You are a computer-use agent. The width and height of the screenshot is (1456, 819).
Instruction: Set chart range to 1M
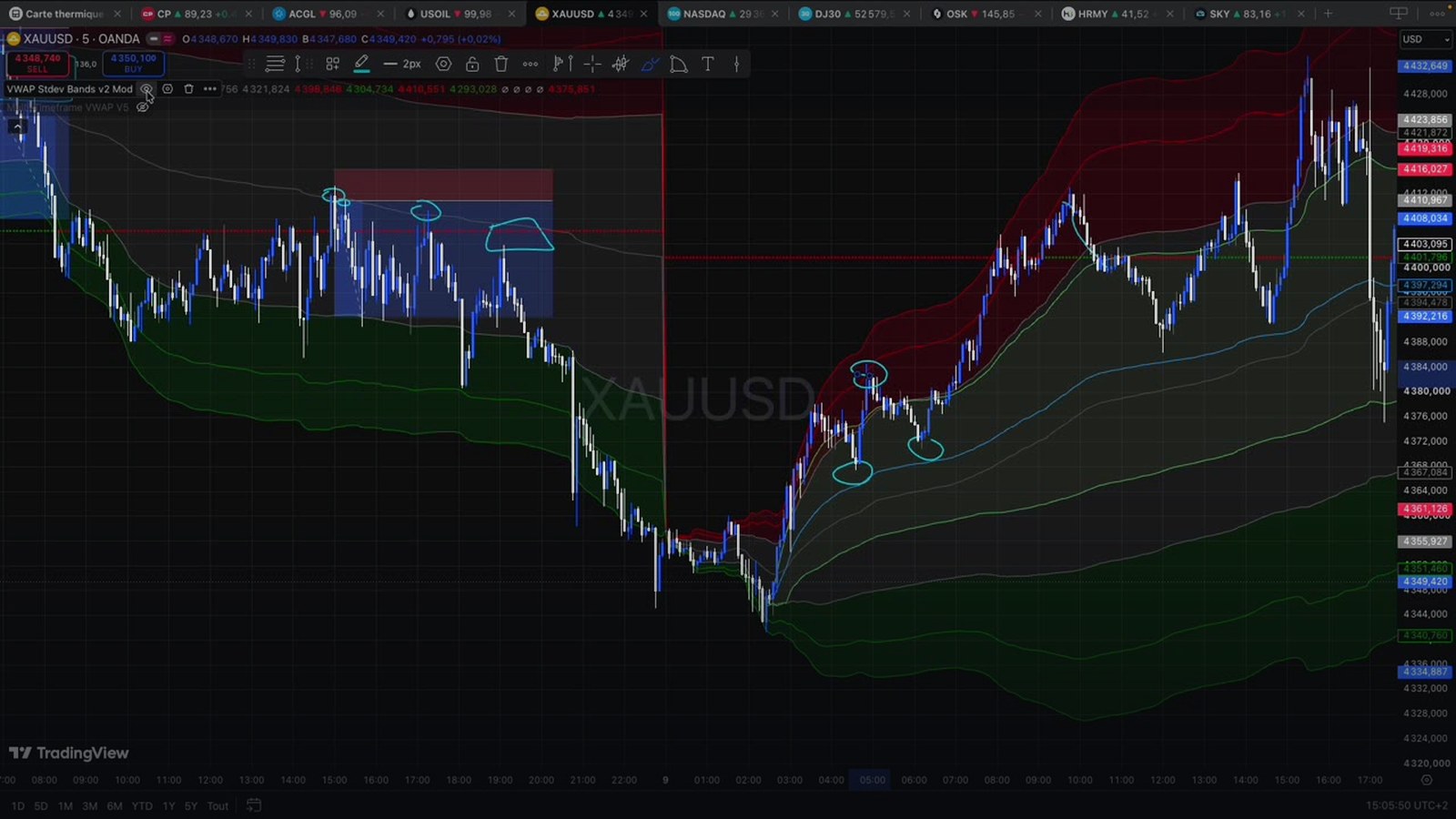point(66,806)
